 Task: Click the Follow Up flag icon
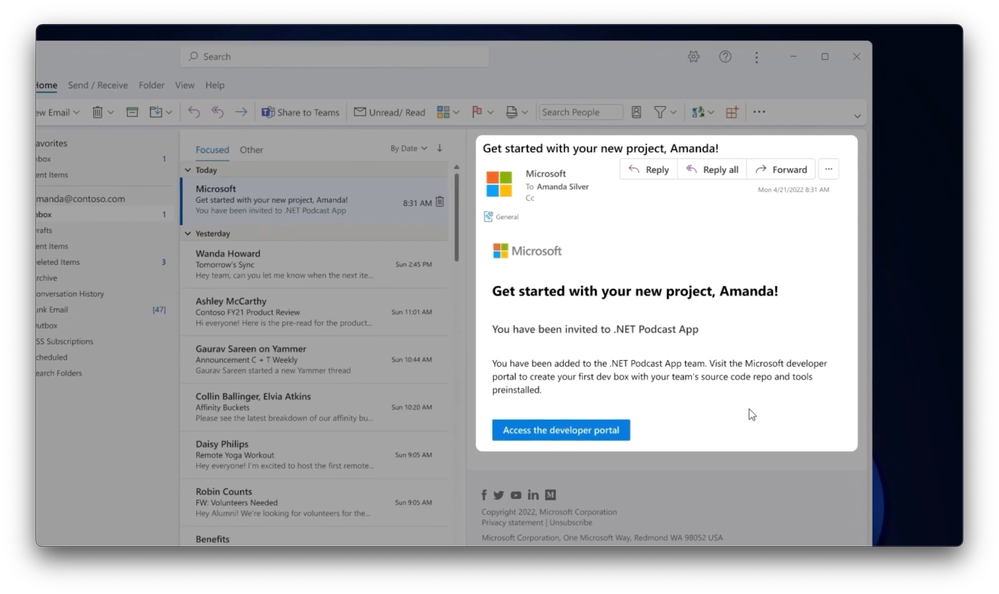(477, 112)
